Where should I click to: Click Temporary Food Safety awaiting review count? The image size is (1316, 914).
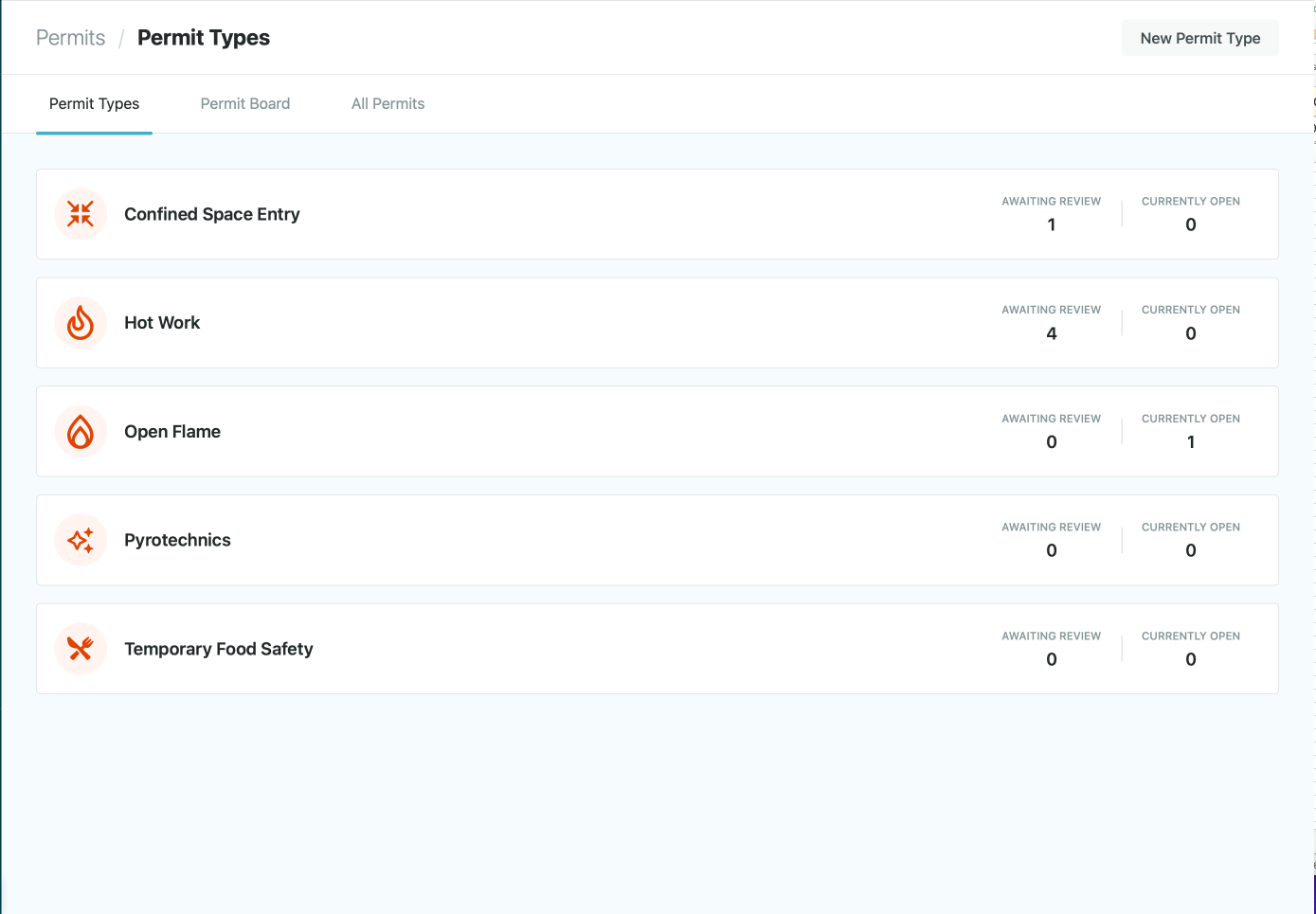coord(1051,659)
